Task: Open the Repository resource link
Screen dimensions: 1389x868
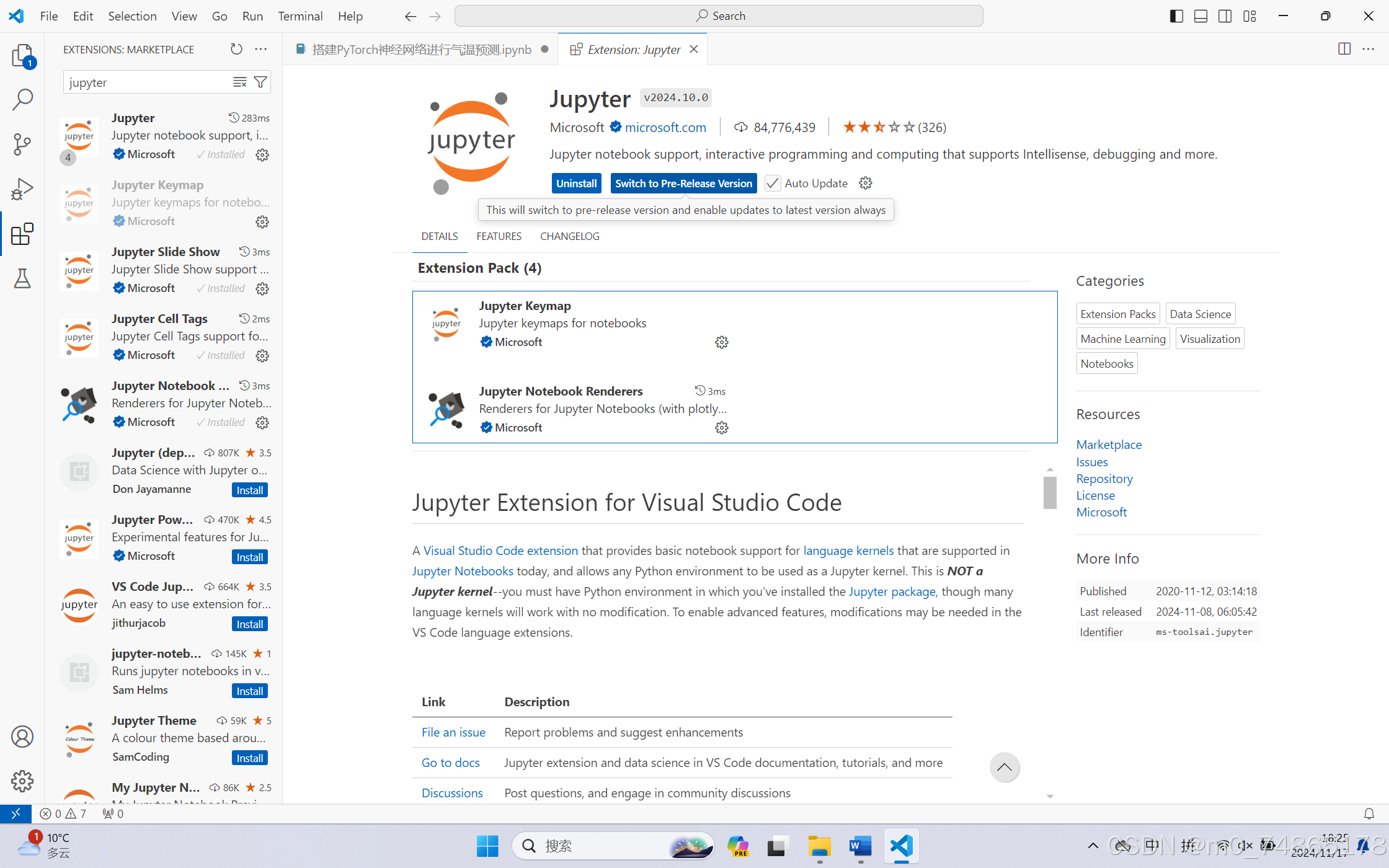Action: coord(1104,479)
